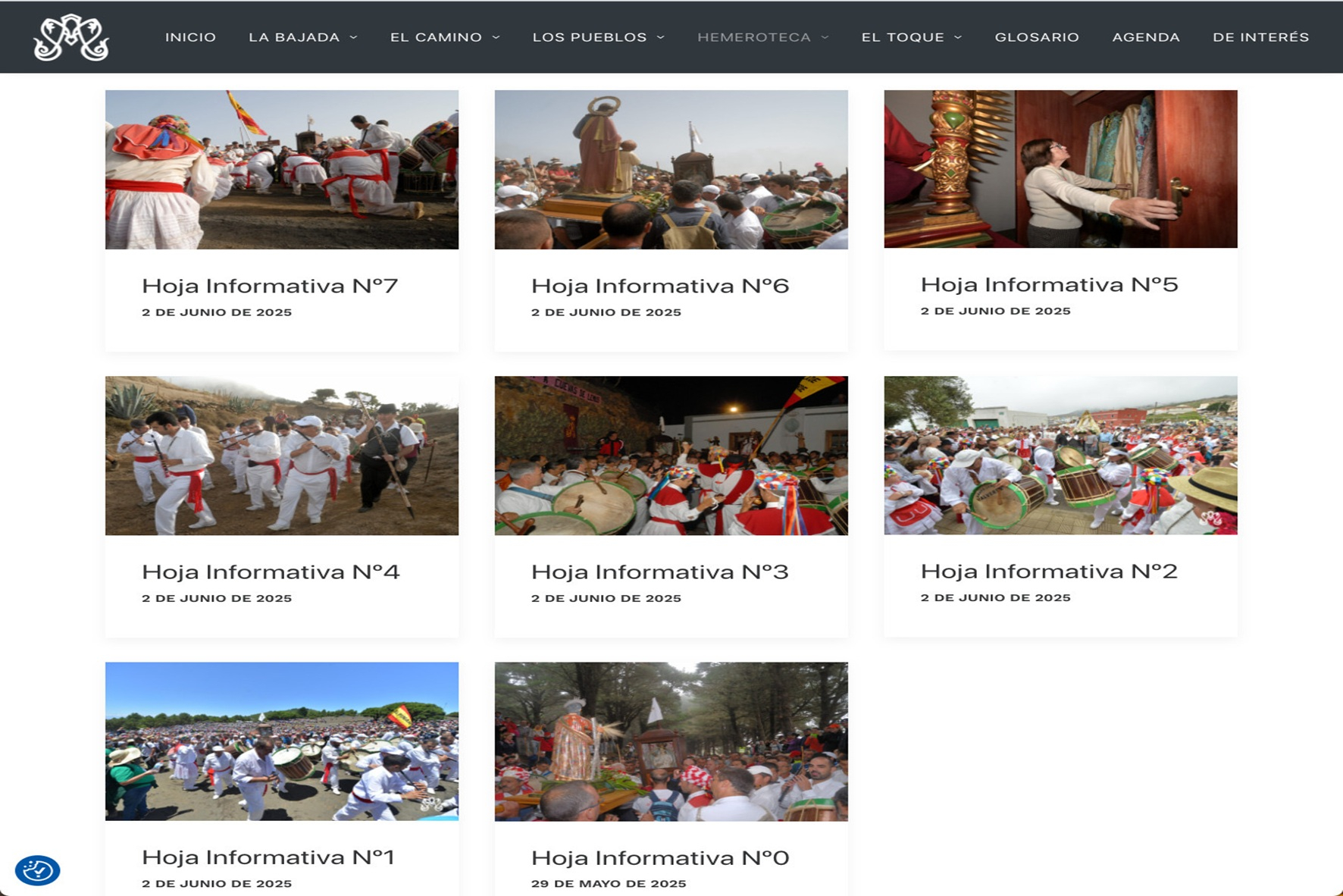Click the site logo in the header
Image resolution: width=1343 pixels, height=896 pixels.
[71, 37]
